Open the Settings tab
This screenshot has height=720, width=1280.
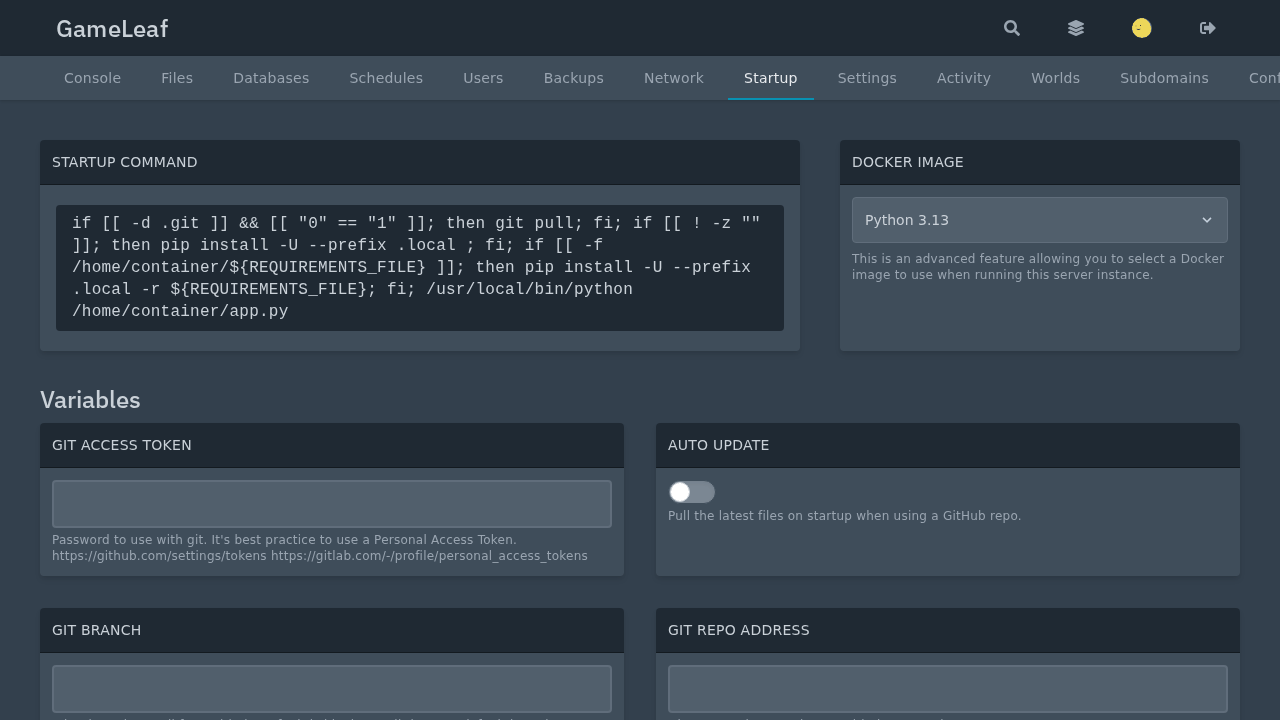pos(867,78)
